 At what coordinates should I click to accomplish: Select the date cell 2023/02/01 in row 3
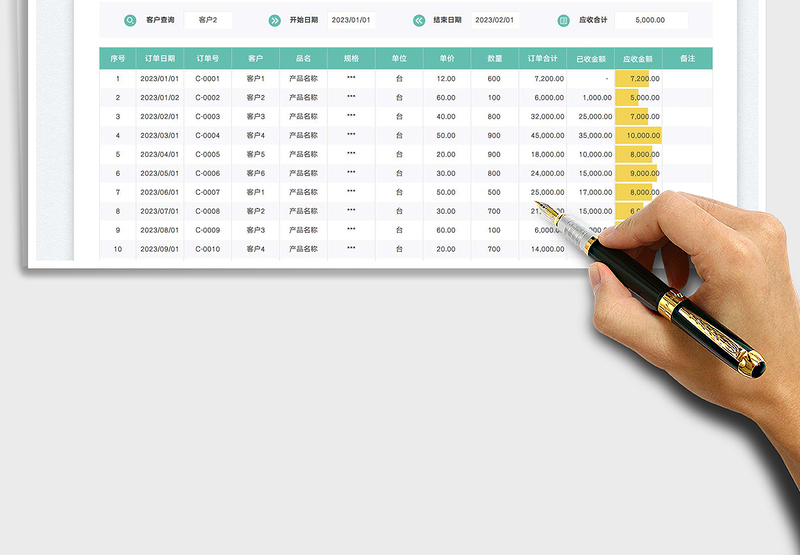pyautogui.click(x=160, y=116)
